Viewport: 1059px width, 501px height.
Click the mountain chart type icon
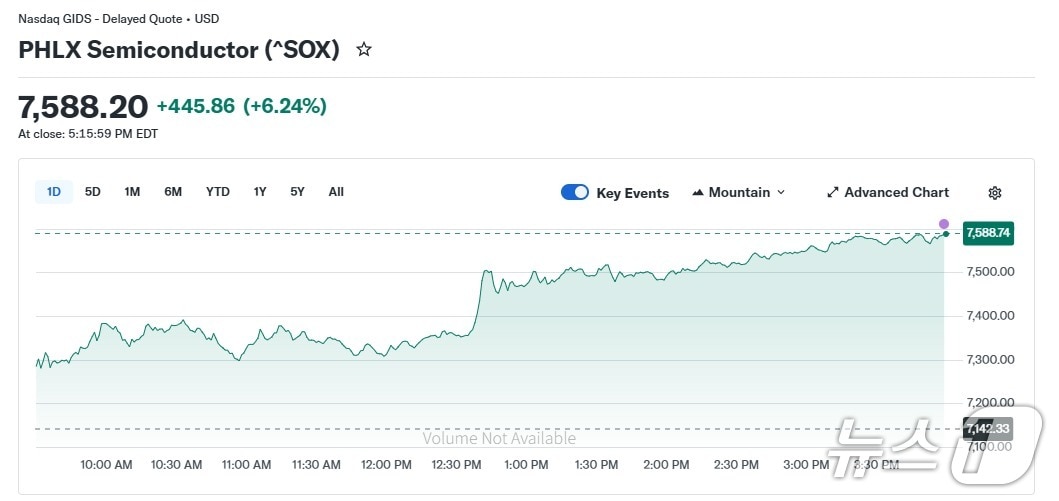coord(698,193)
